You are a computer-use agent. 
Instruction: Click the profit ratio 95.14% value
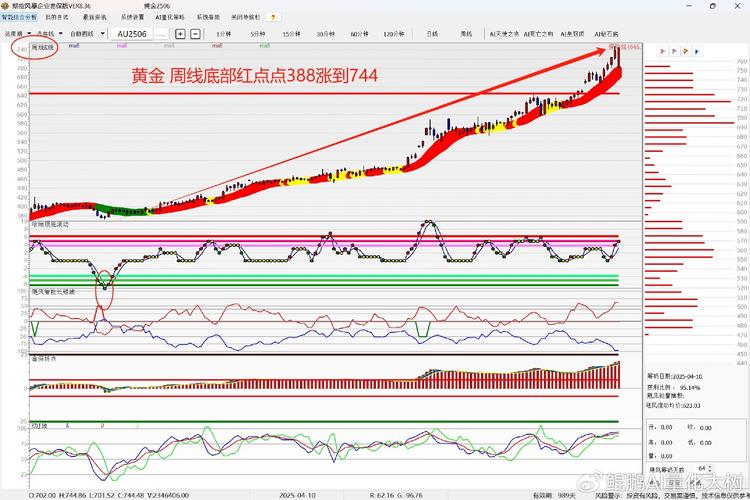pos(690,387)
